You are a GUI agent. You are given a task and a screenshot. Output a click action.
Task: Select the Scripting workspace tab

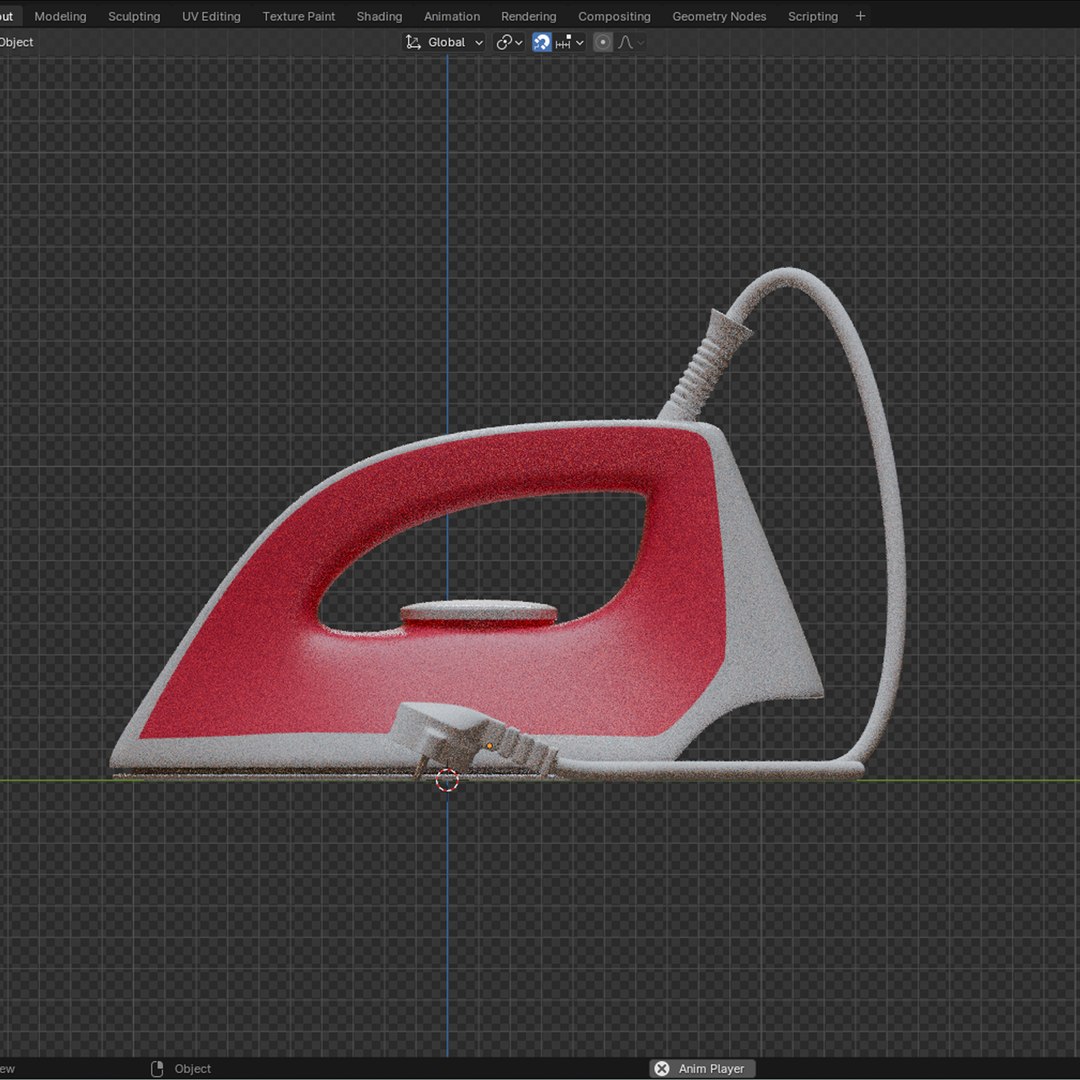(x=813, y=16)
